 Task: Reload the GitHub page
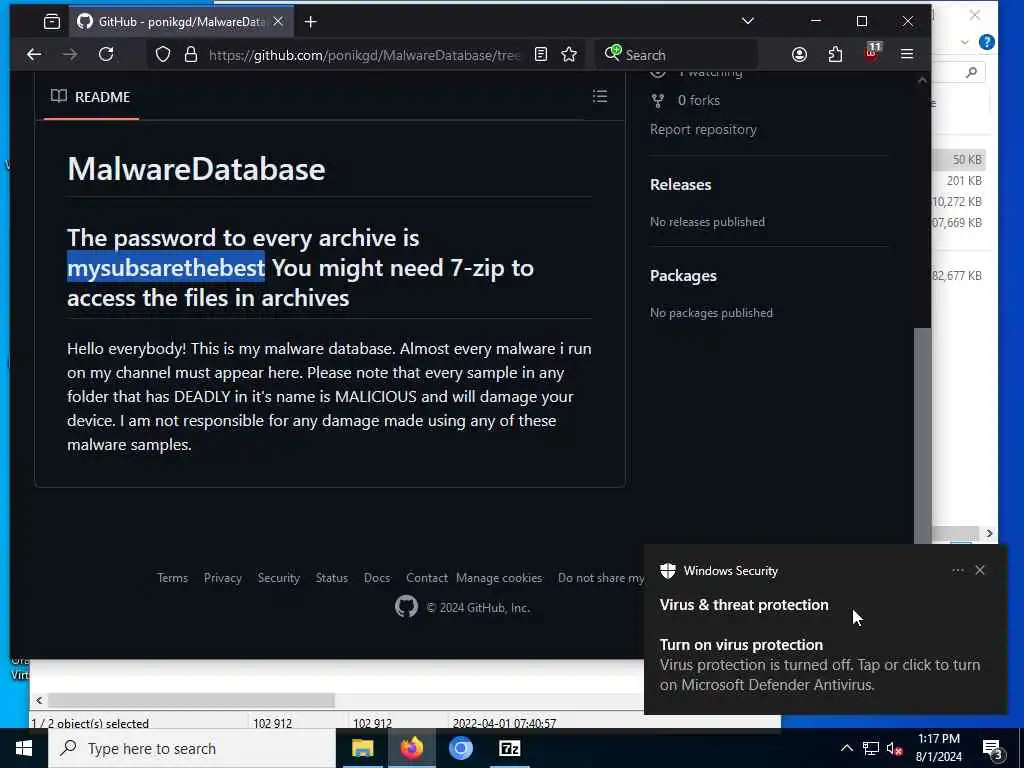[x=106, y=55]
